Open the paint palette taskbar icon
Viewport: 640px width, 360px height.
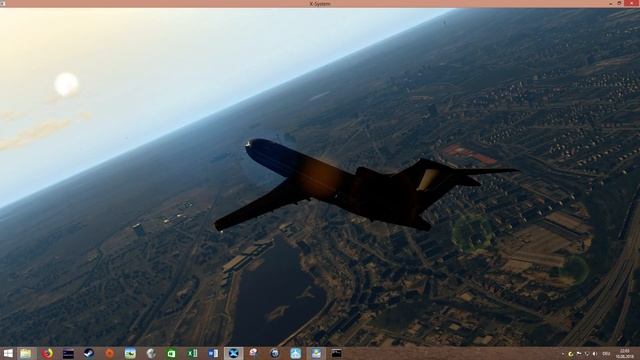254,353
